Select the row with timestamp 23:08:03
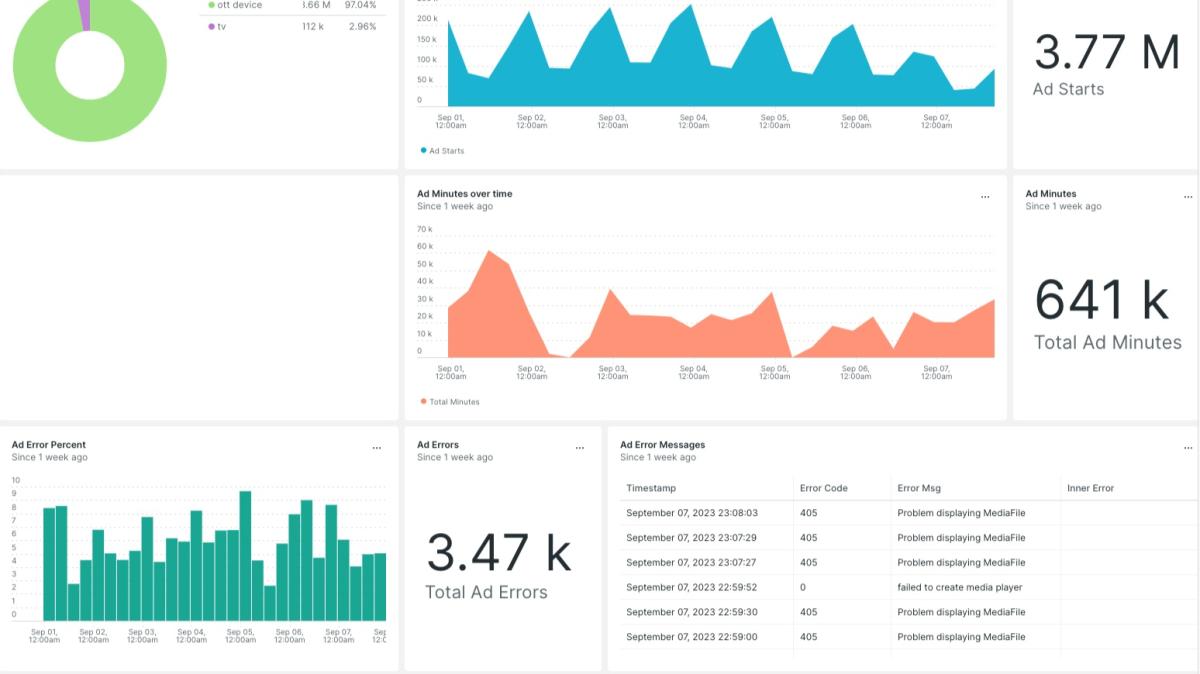 [692, 513]
